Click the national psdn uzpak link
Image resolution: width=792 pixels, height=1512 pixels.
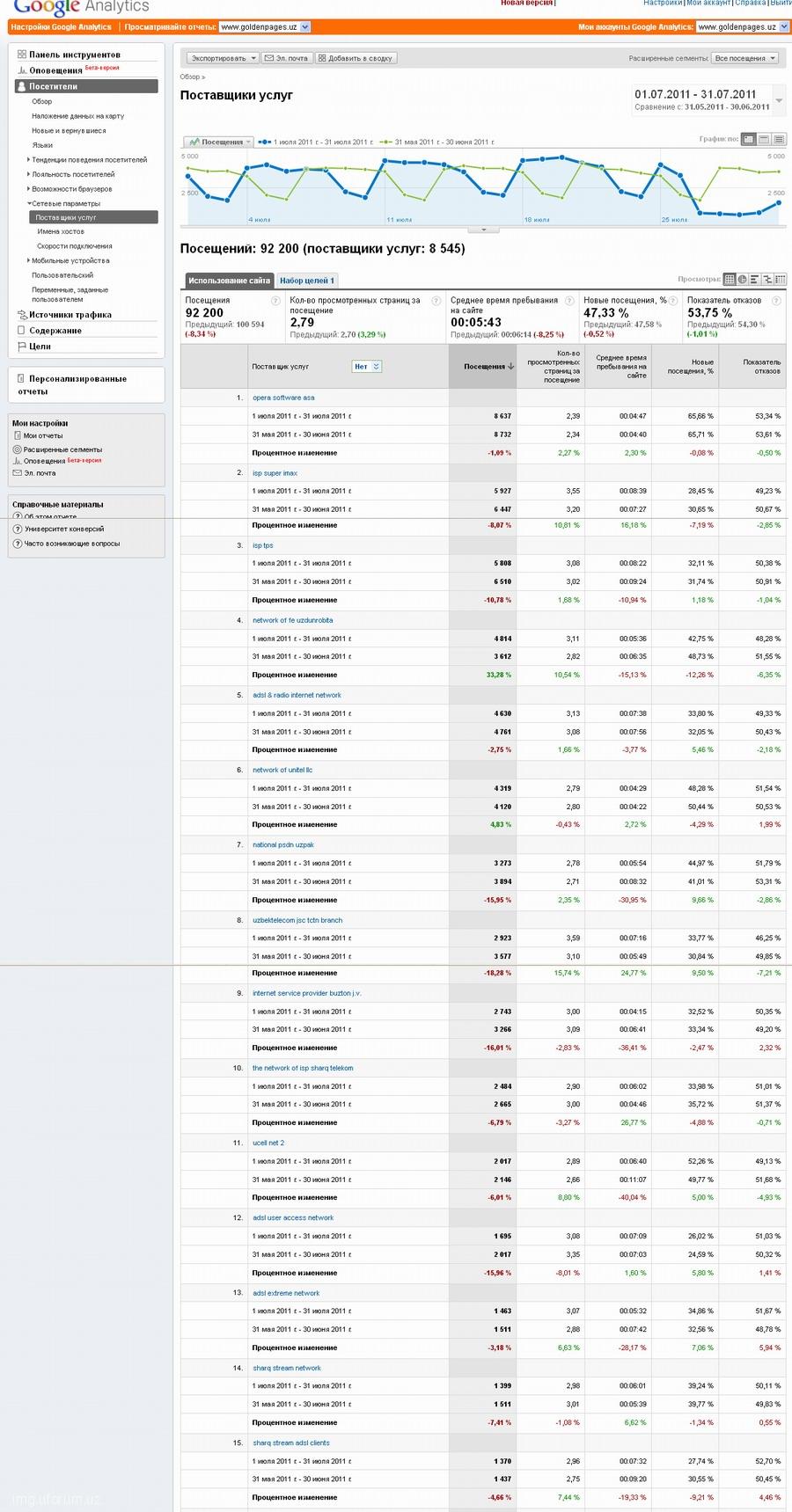(x=283, y=844)
